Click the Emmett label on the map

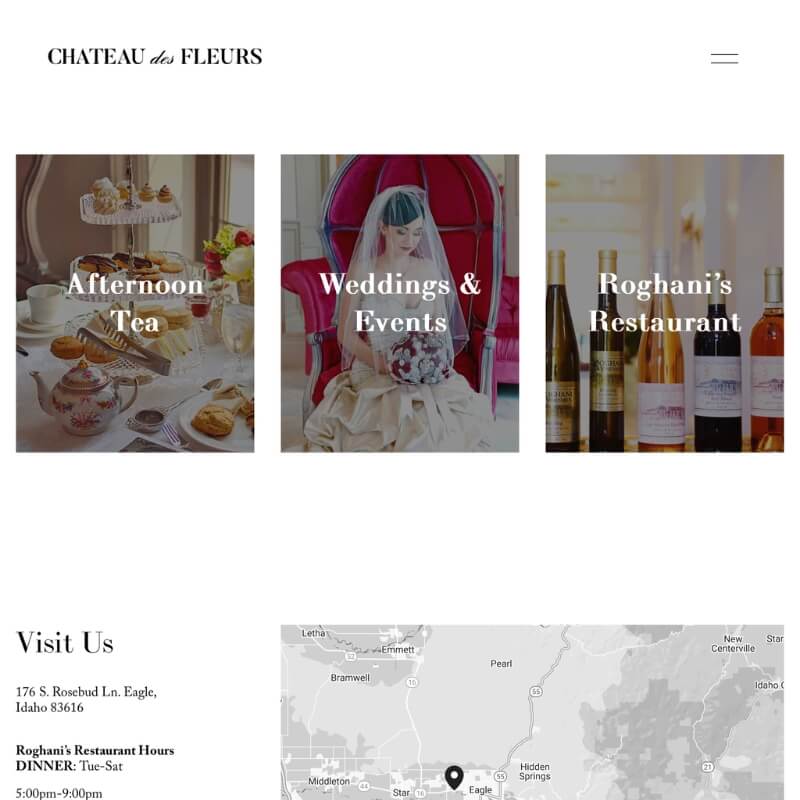[x=398, y=649]
